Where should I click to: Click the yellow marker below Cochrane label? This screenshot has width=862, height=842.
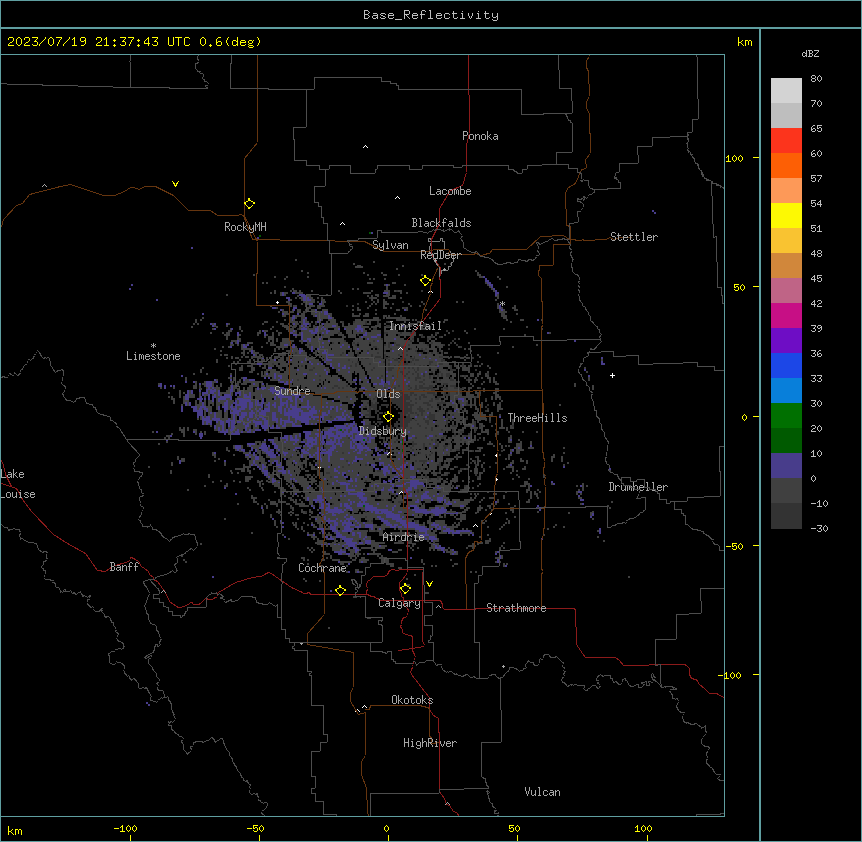pyautogui.click(x=340, y=591)
